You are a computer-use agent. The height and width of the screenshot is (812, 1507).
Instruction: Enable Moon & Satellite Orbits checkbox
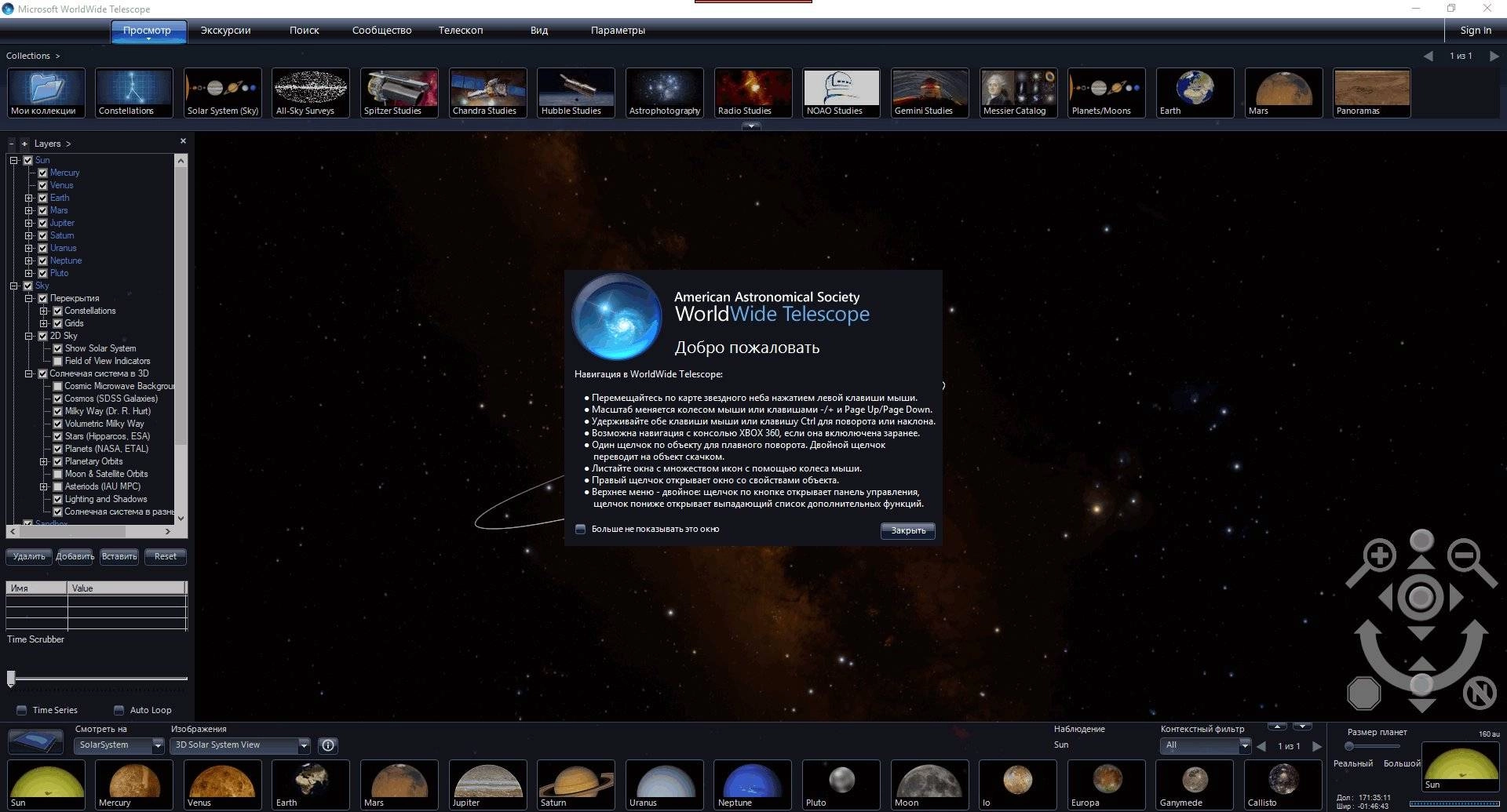[x=57, y=474]
